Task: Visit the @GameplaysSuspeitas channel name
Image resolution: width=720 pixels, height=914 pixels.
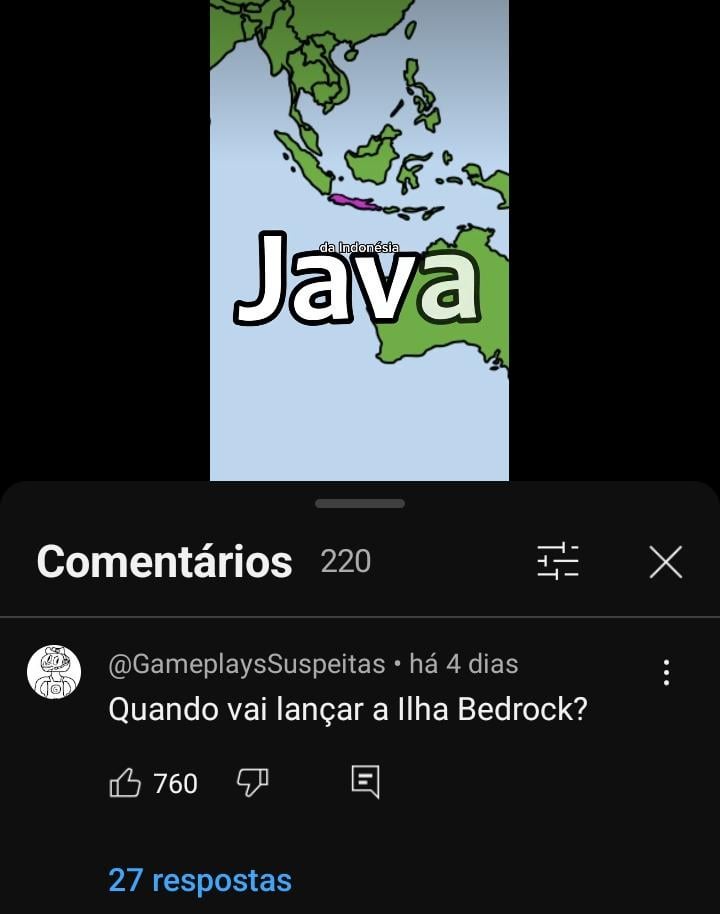Action: (x=247, y=664)
